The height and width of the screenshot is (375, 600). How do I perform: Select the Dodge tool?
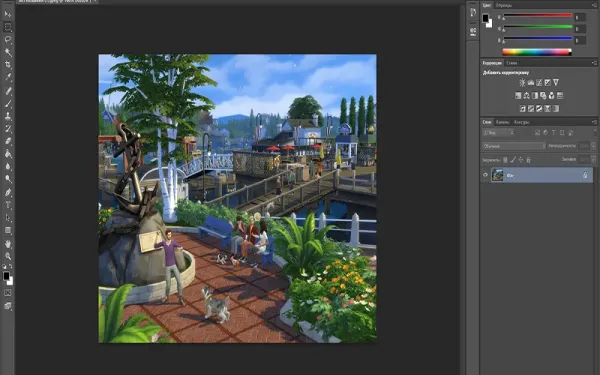(x=8, y=179)
